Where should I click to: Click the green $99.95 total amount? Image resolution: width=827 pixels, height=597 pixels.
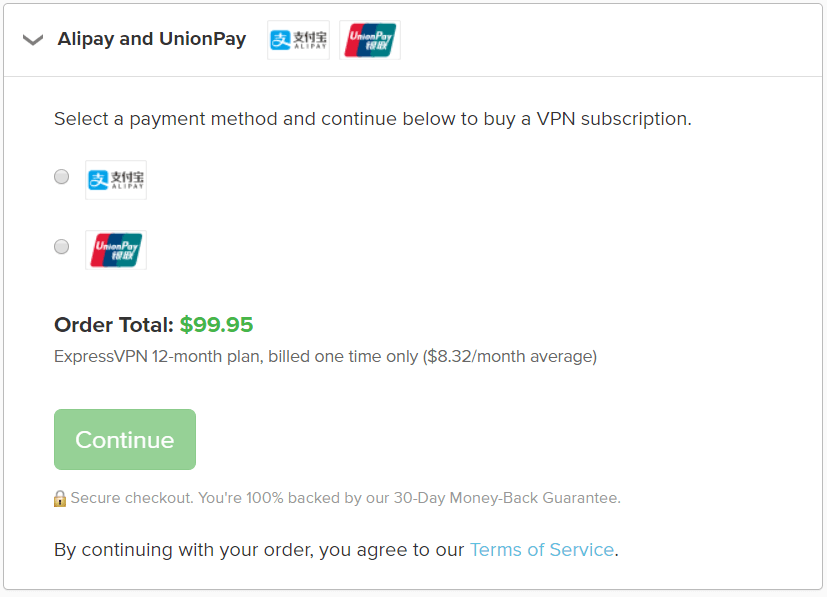click(x=216, y=325)
